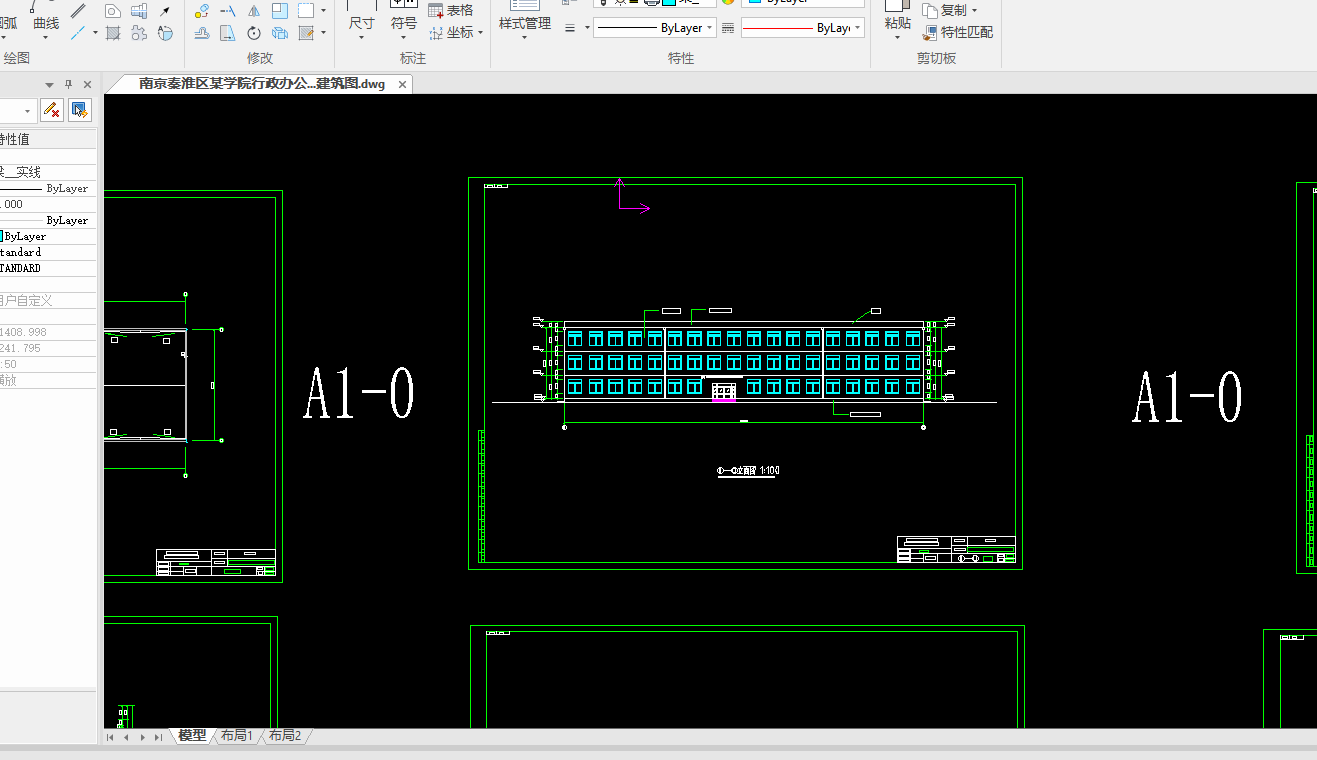Select the Mirror modify tool
Viewport: 1317px width, 760px height.
pyautogui.click(x=253, y=11)
